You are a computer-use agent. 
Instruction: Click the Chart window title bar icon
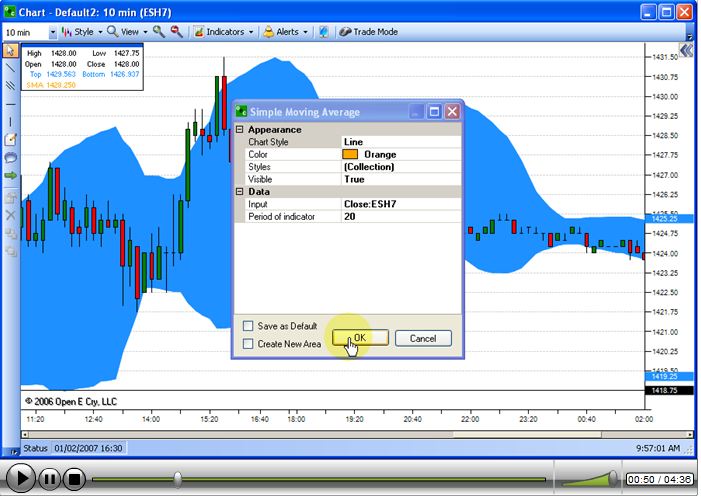click(9, 12)
